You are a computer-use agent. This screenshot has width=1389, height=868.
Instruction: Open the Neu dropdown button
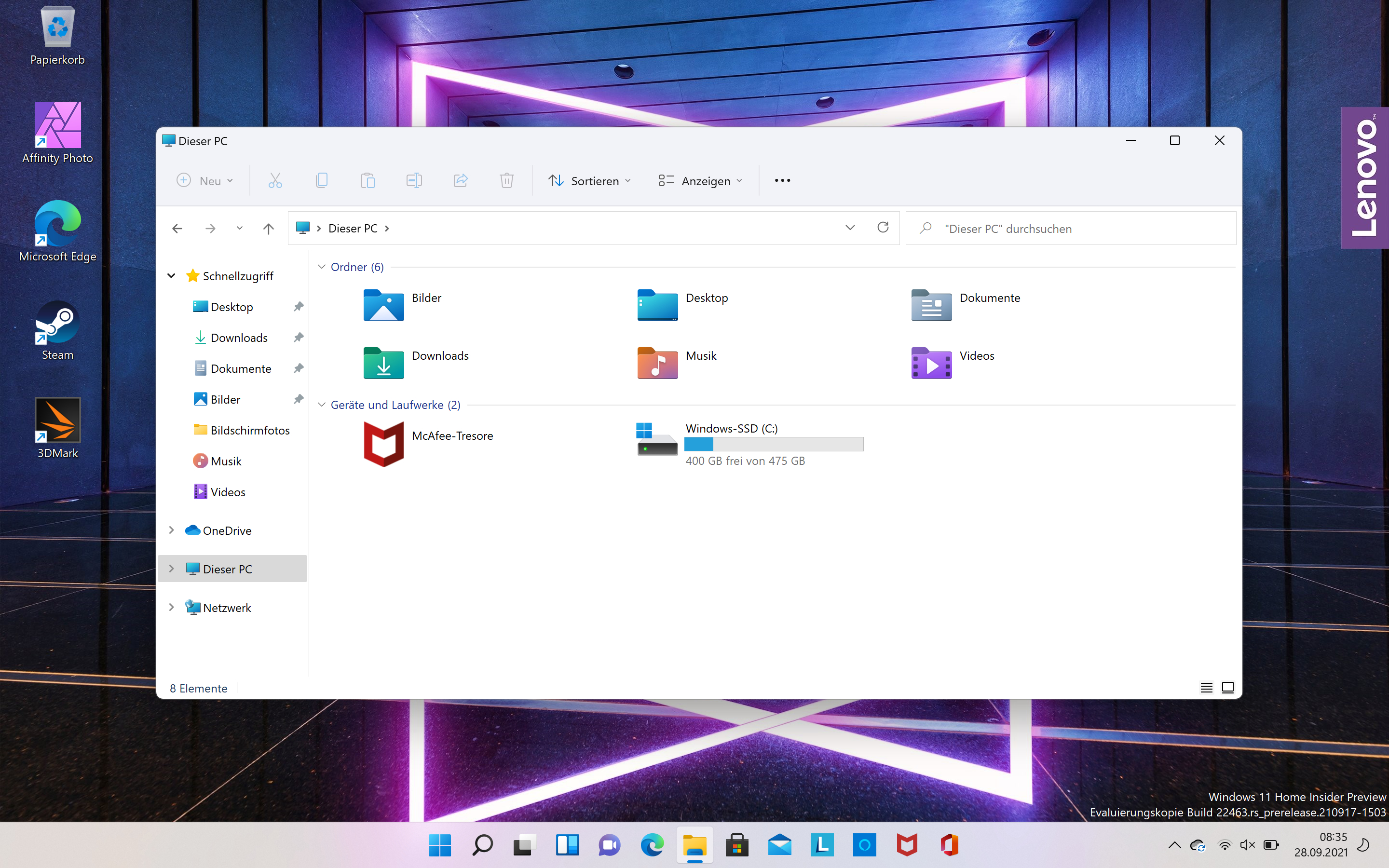click(205, 181)
